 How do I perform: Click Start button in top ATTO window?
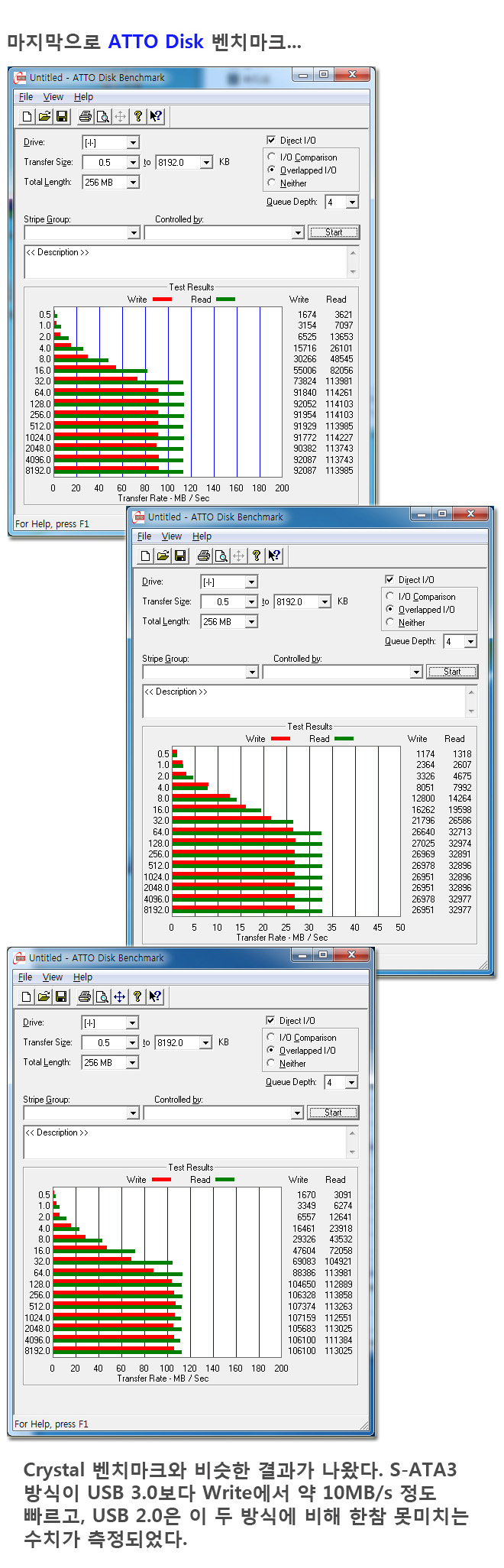[334, 232]
